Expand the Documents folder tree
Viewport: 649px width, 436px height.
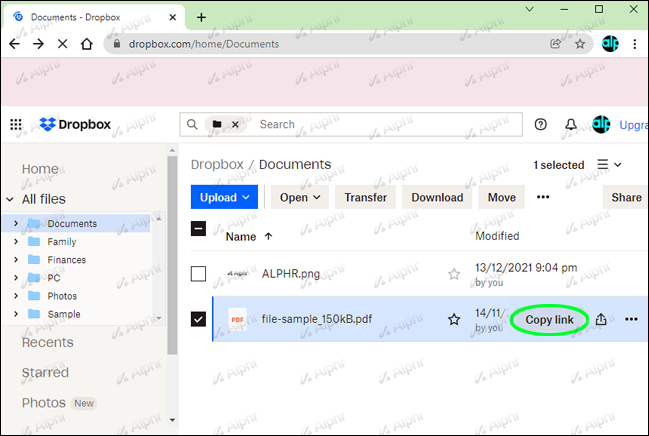pyautogui.click(x=16, y=224)
